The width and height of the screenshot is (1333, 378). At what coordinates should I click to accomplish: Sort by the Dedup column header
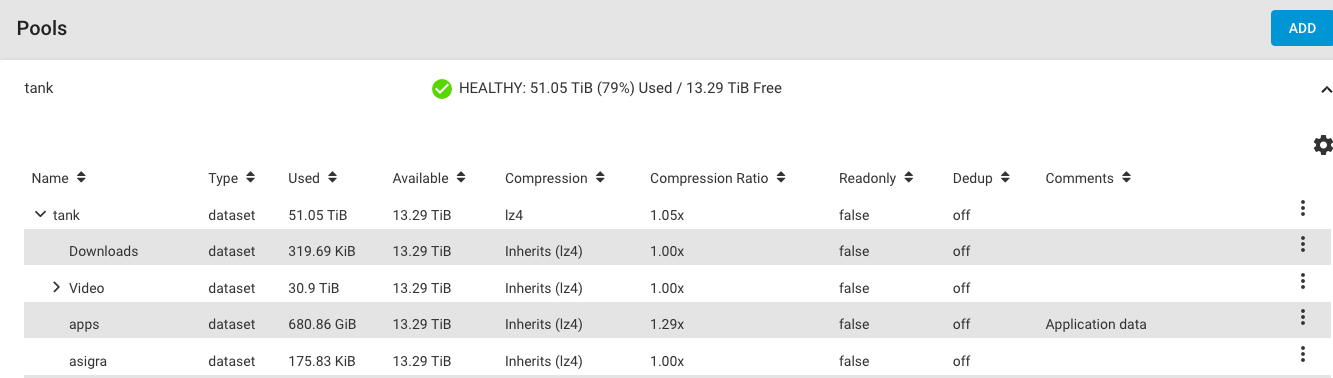(973, 178)
